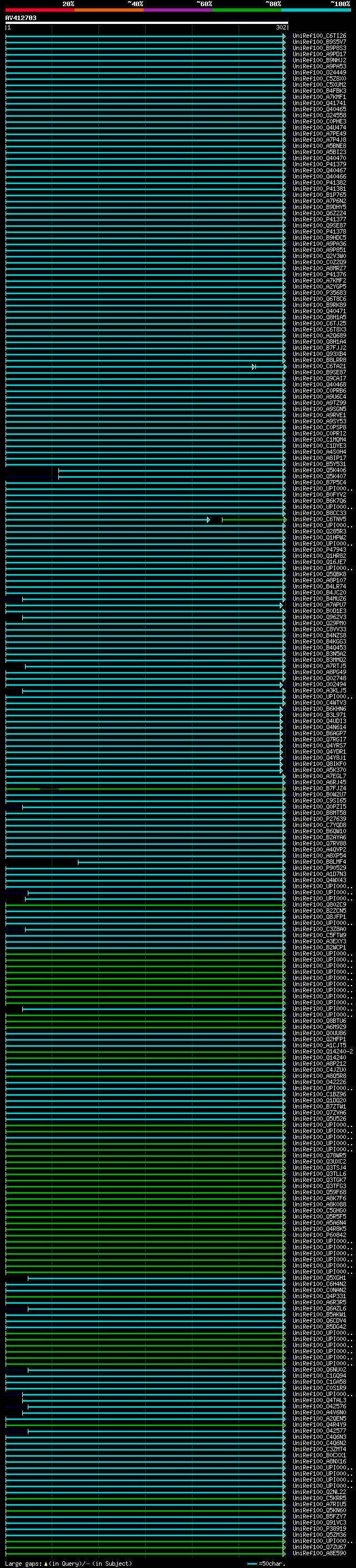Screen dimensions: 356x1568
Task: Click the gap marker on the C6TA21 alignment
Action: pyautogui.click(x=254, y=367)
